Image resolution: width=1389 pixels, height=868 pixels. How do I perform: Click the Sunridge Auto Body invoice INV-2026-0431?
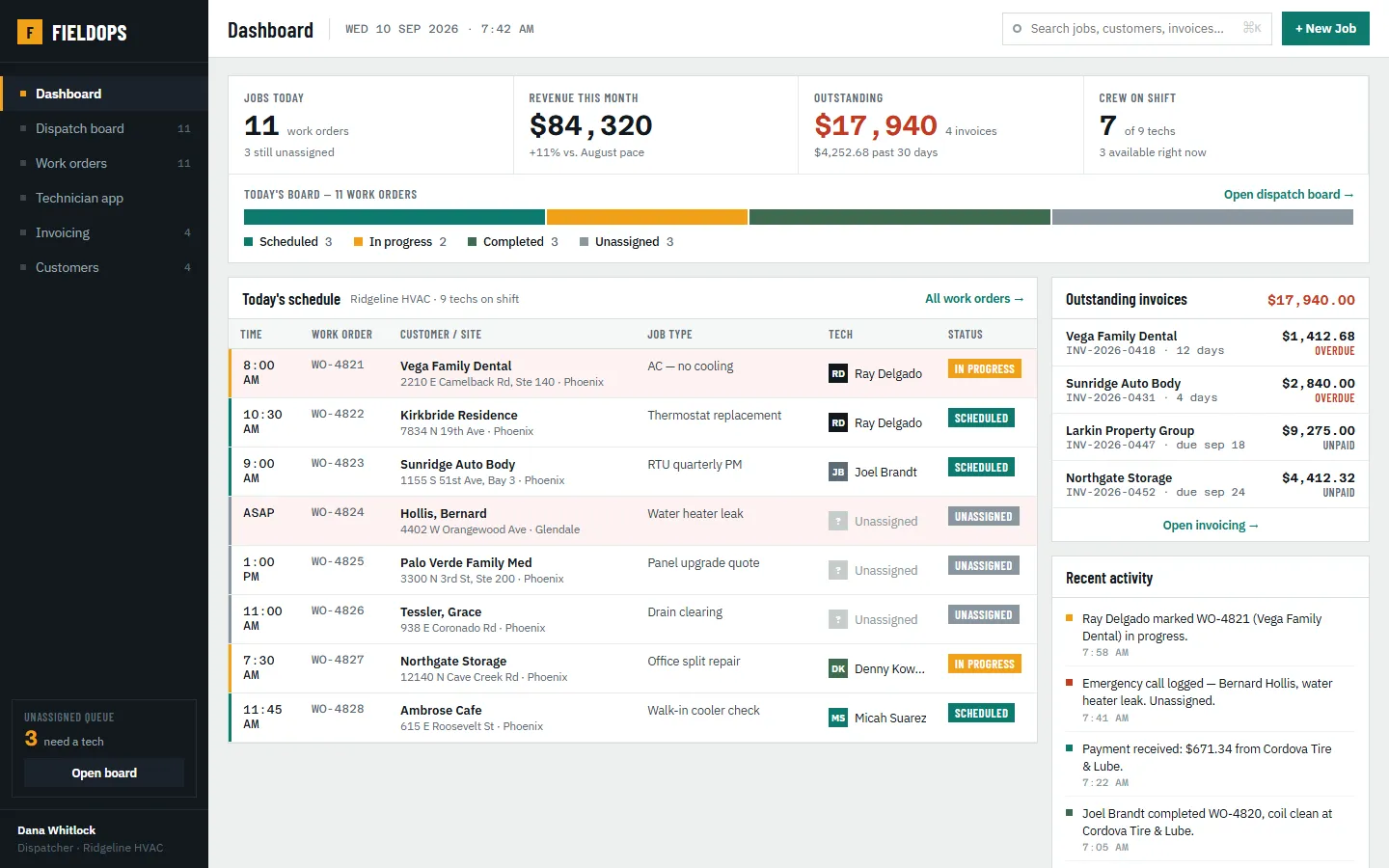point(1211,391)
